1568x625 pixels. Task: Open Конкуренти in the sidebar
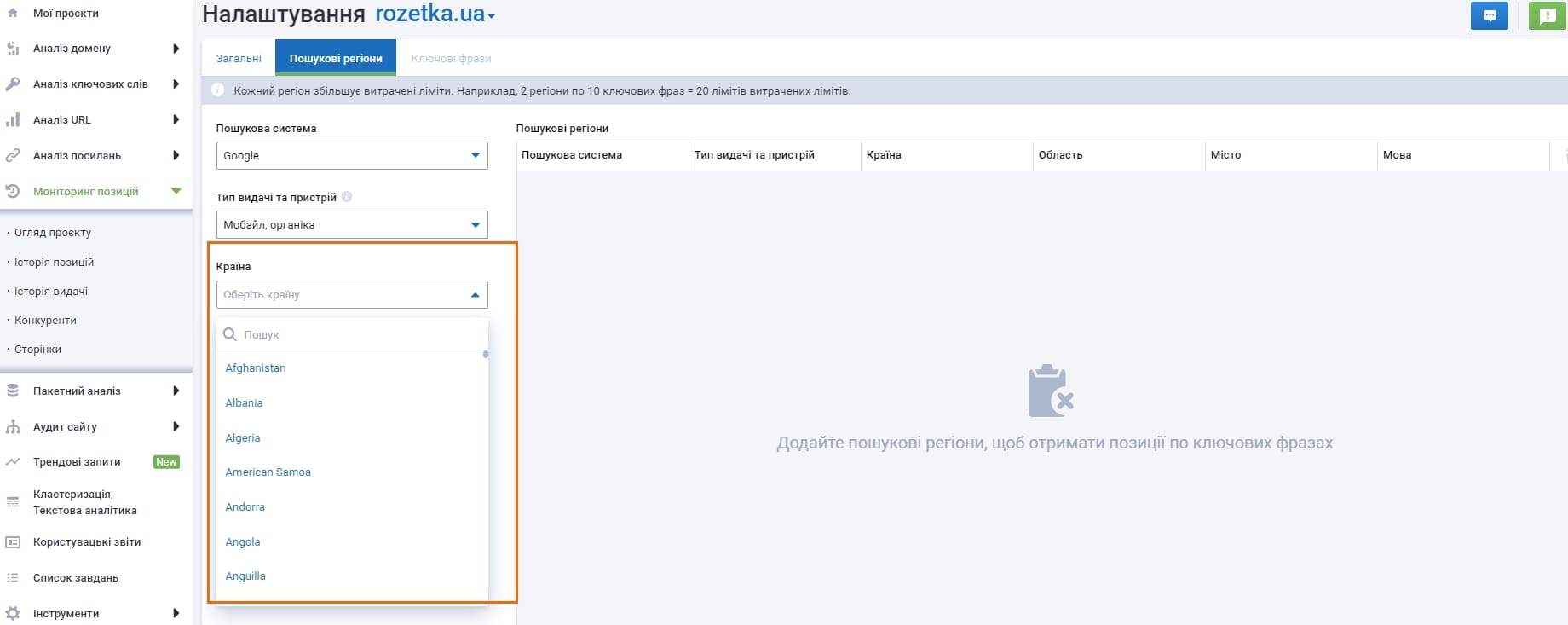pos(45,321)
